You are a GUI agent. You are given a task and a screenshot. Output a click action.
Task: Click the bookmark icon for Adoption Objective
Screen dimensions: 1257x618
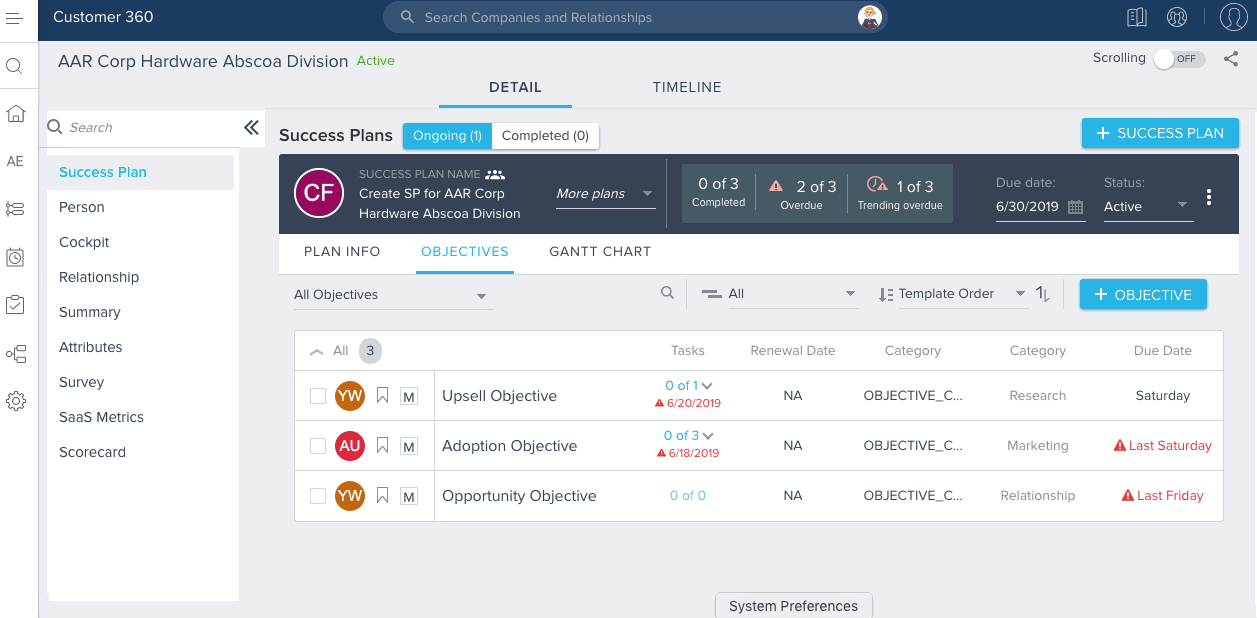click(382, 446)
